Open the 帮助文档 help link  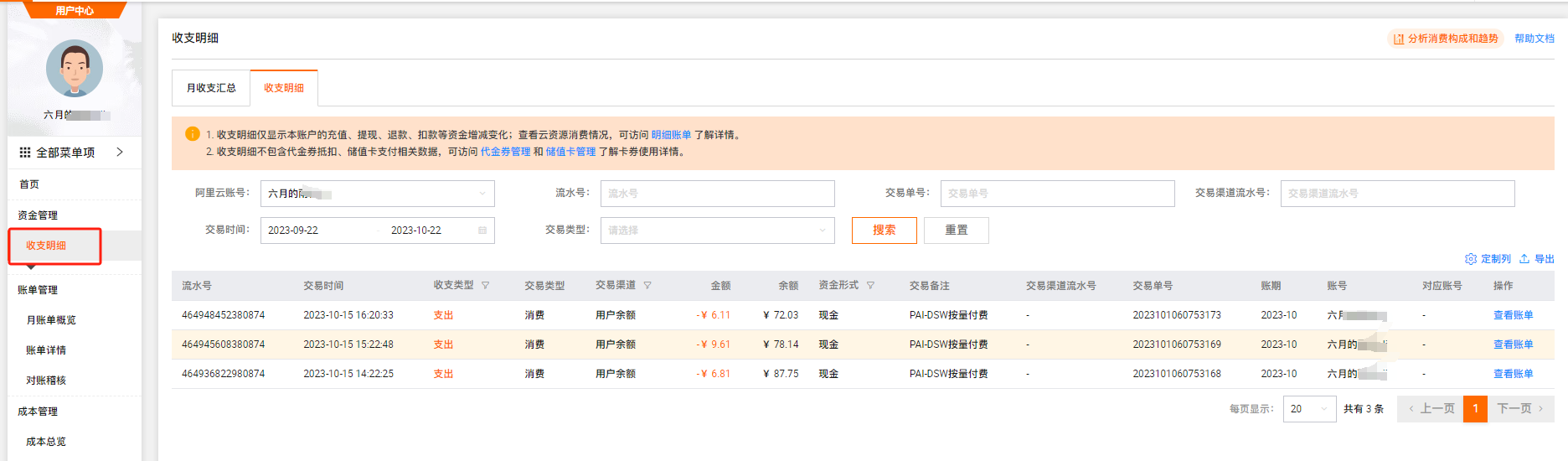[1534, 39]
